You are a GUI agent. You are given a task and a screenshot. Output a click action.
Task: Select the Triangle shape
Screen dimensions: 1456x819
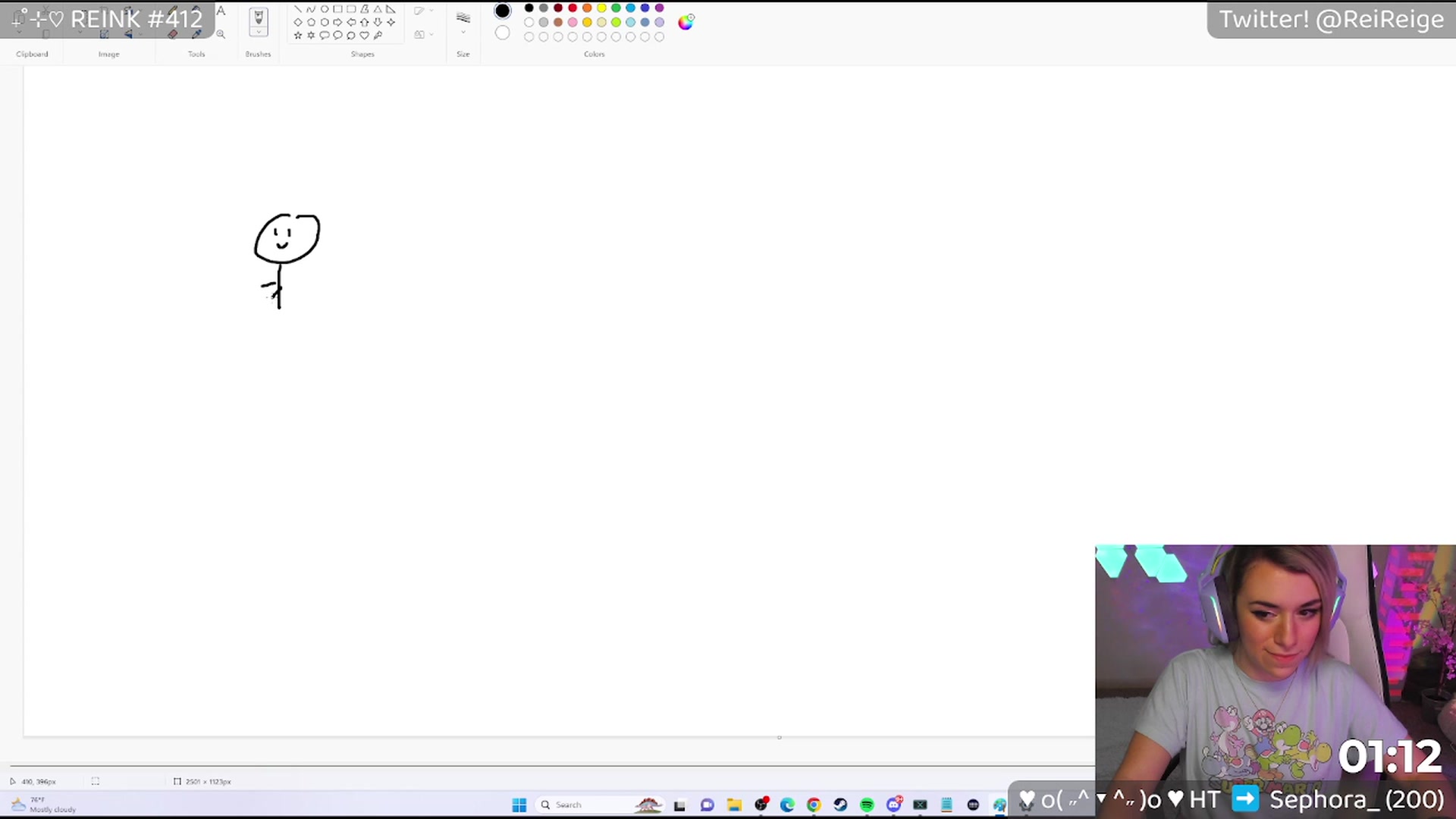(378, 9)
